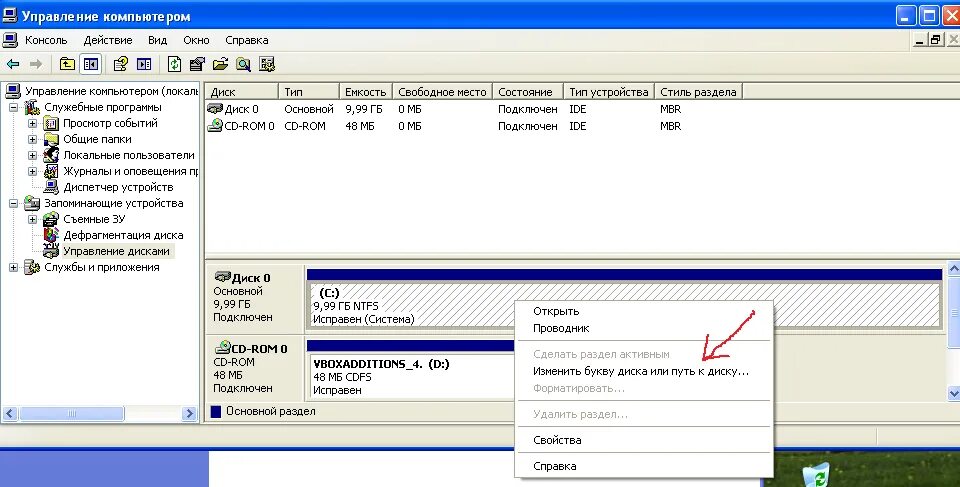The height and width of the screenshot is (487, 960).
Task: Click the open folder toolbar icon
Action: point(220,64)
